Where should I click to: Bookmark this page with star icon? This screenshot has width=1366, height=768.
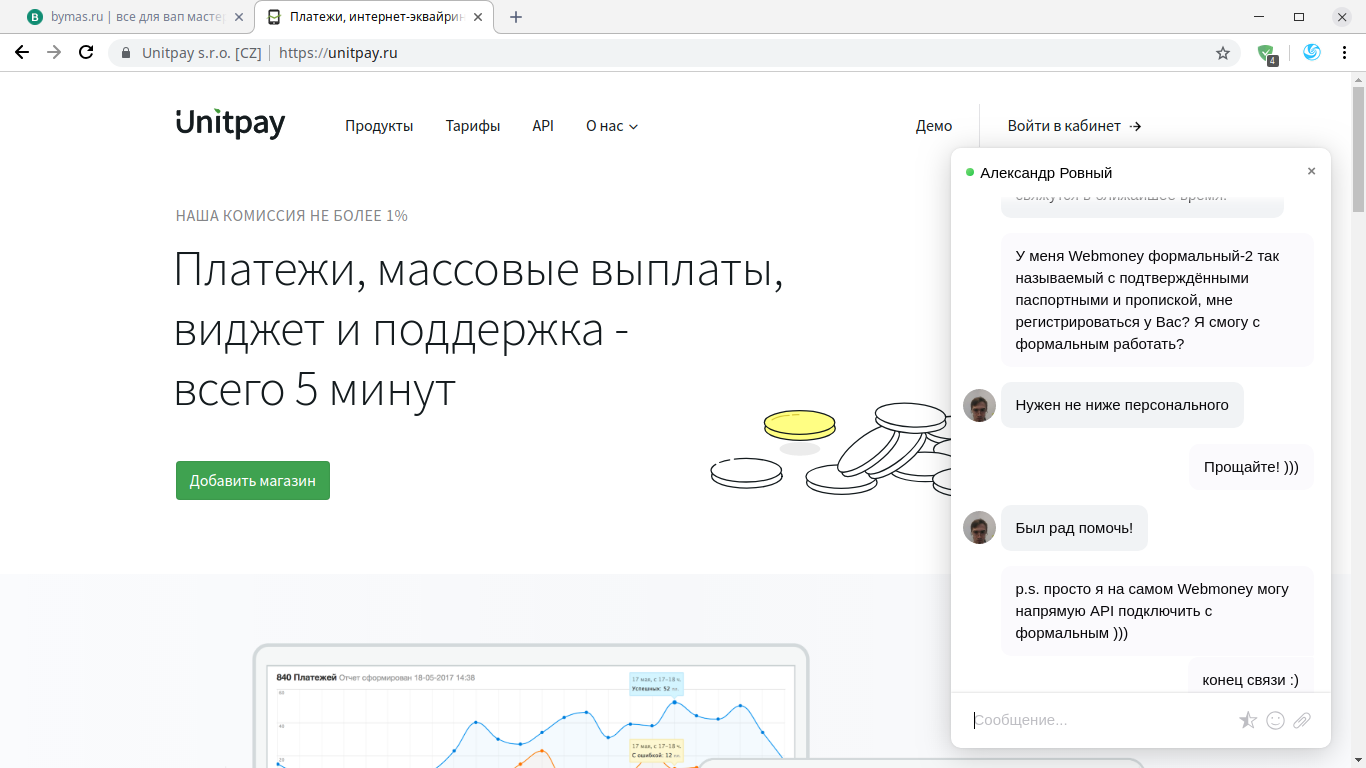(1222, 53)
